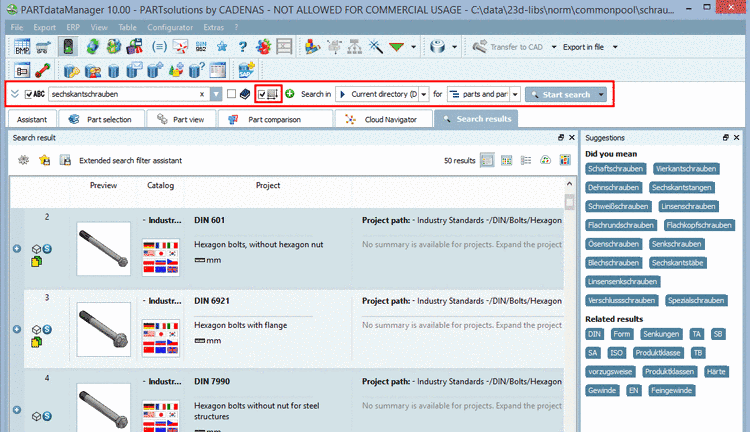750x432 pixels.
Task: Open the Start search options arrow
Action: tap(601, 94)
